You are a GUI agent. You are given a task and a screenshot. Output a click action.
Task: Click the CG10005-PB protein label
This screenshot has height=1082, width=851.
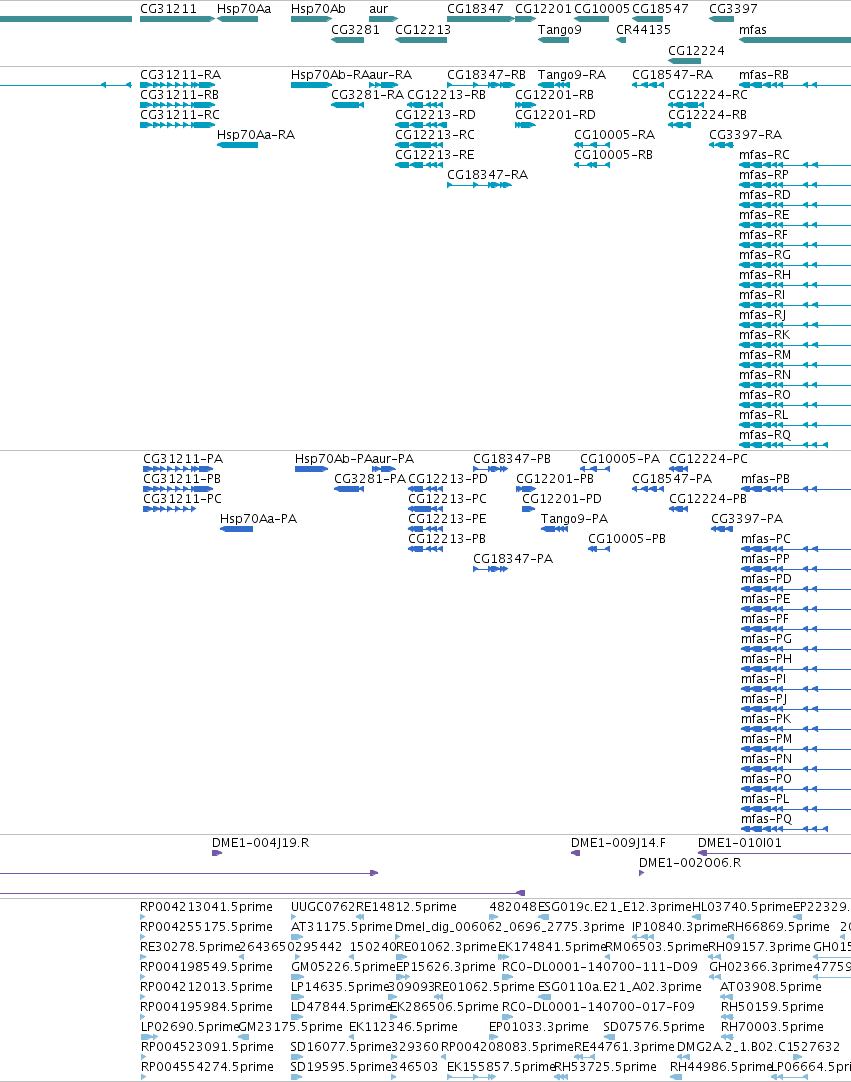coord(627,539)
